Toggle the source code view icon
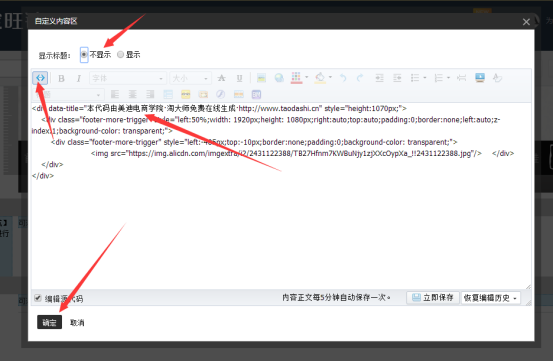This screenshot has width=554, height=362. coord(40,78)
